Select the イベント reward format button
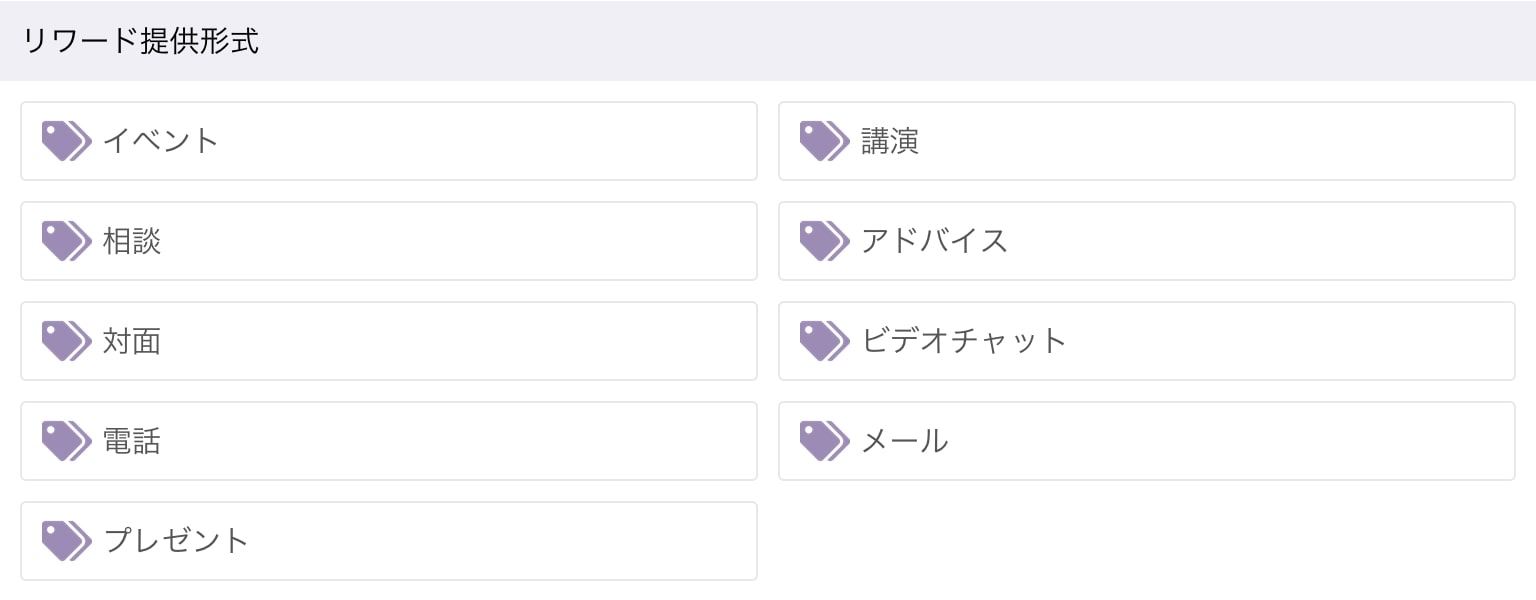1536x600 pixels. coord(389,141)
